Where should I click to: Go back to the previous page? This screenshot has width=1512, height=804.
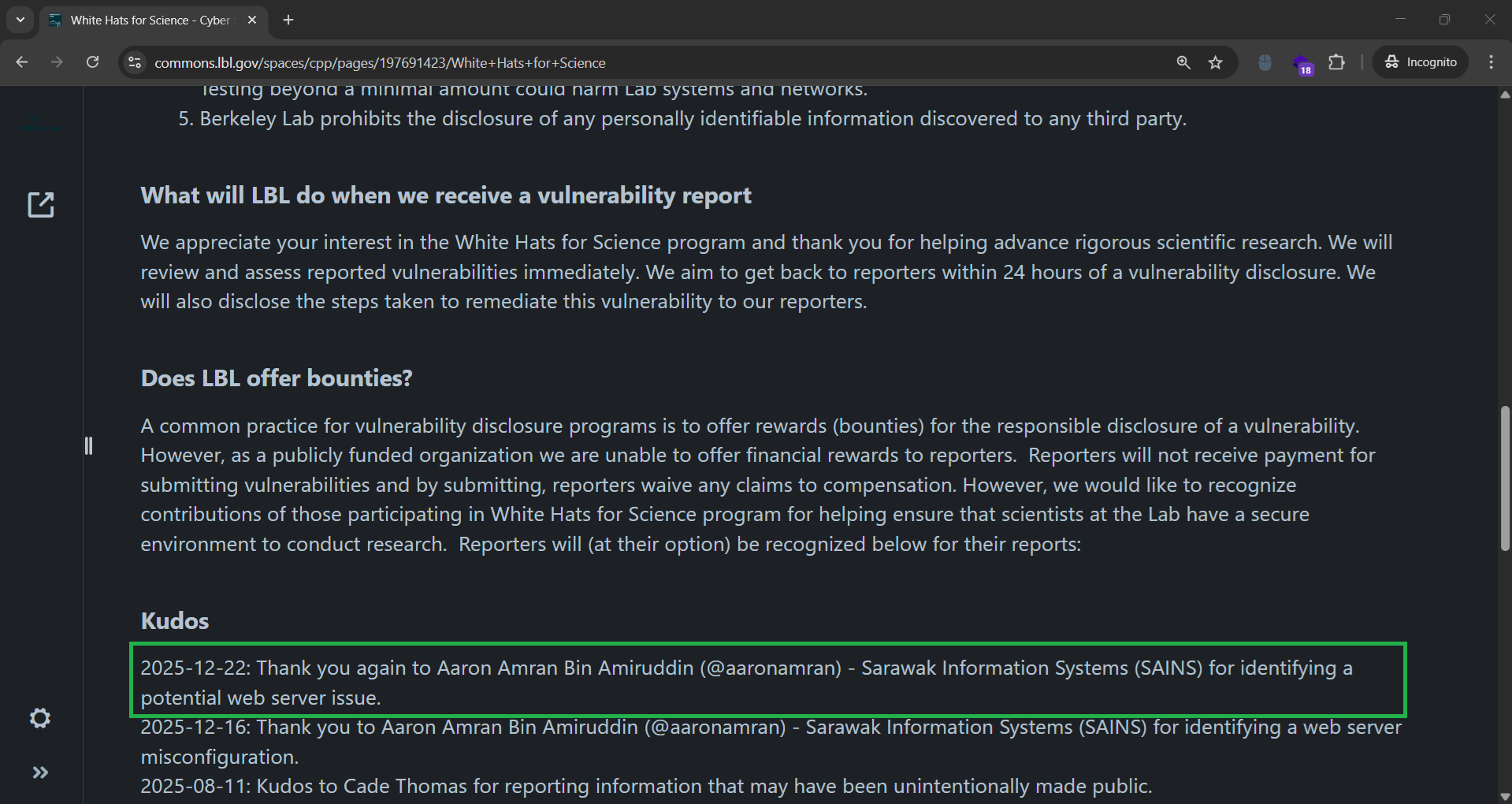(x=22, y=62)
